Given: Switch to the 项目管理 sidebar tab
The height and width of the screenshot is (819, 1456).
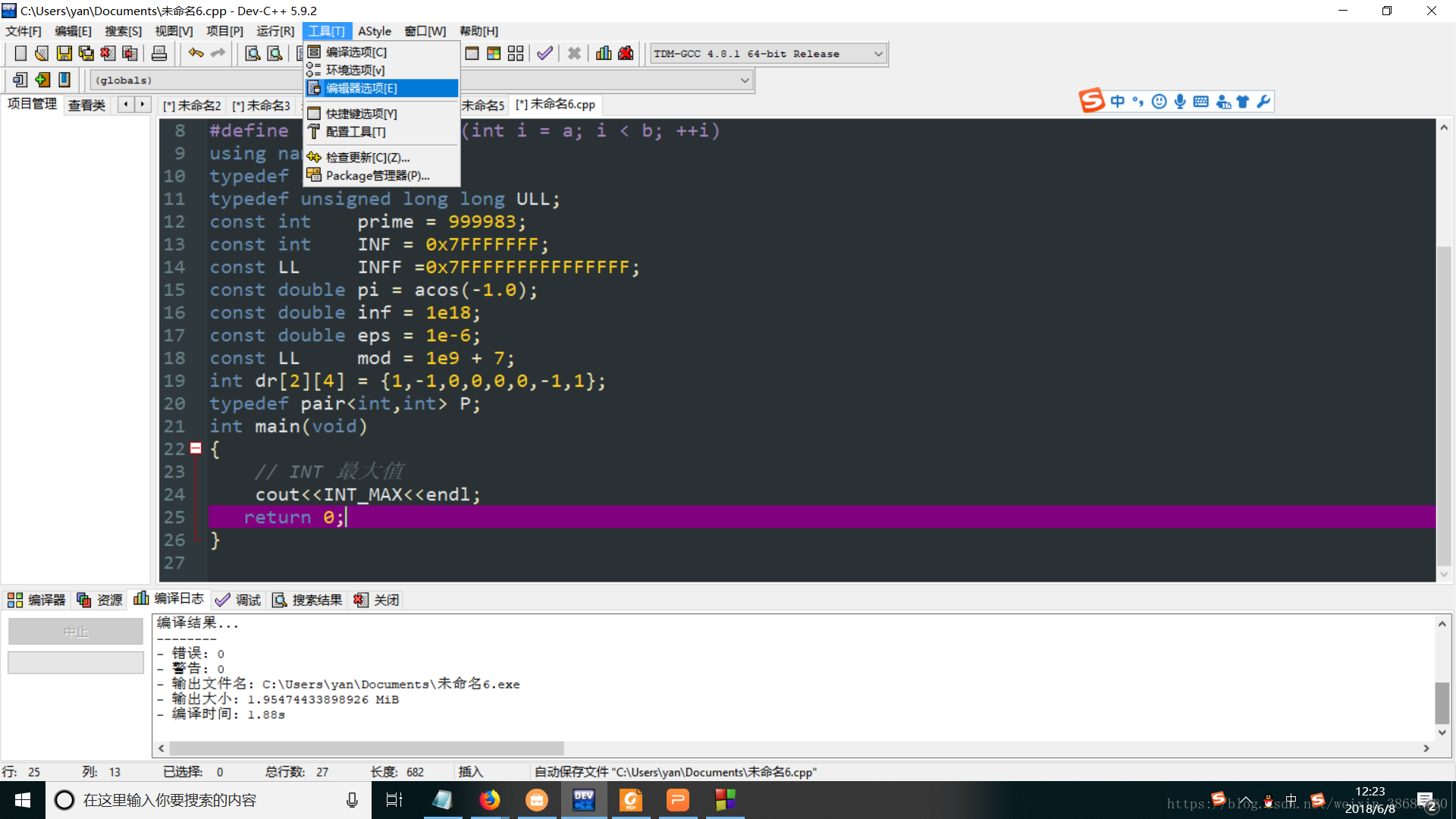Looking at the screenshot, I should pyautogui.click(x=32, y=104).
